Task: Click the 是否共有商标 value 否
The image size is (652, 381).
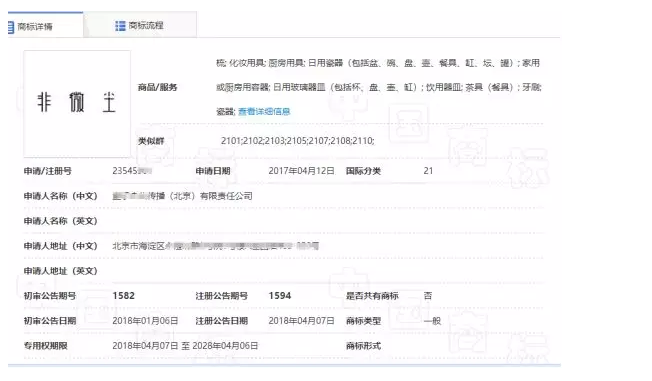Action: tap(428, 296)
